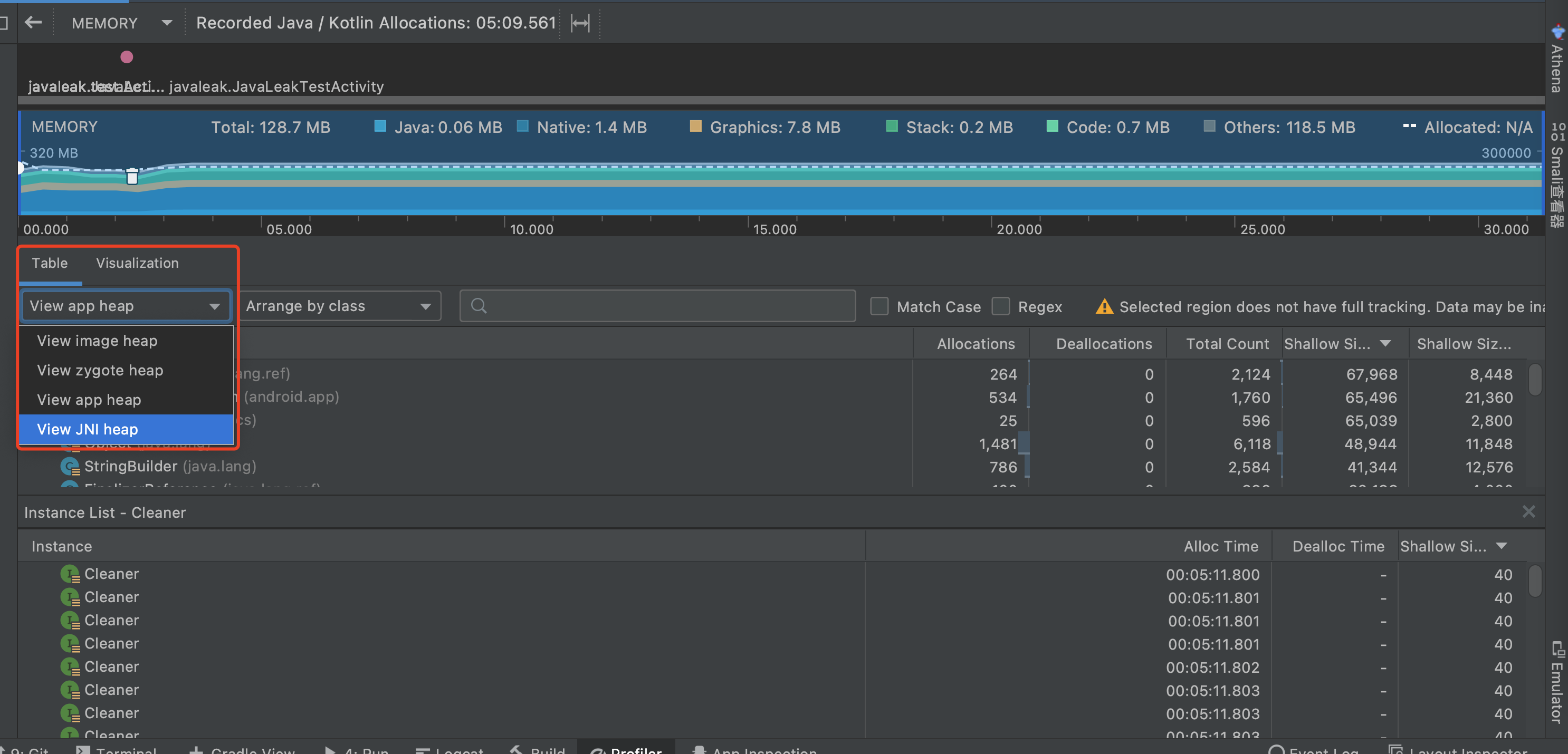
Task: Select View JNI heap option
Action: click(126, 429)
